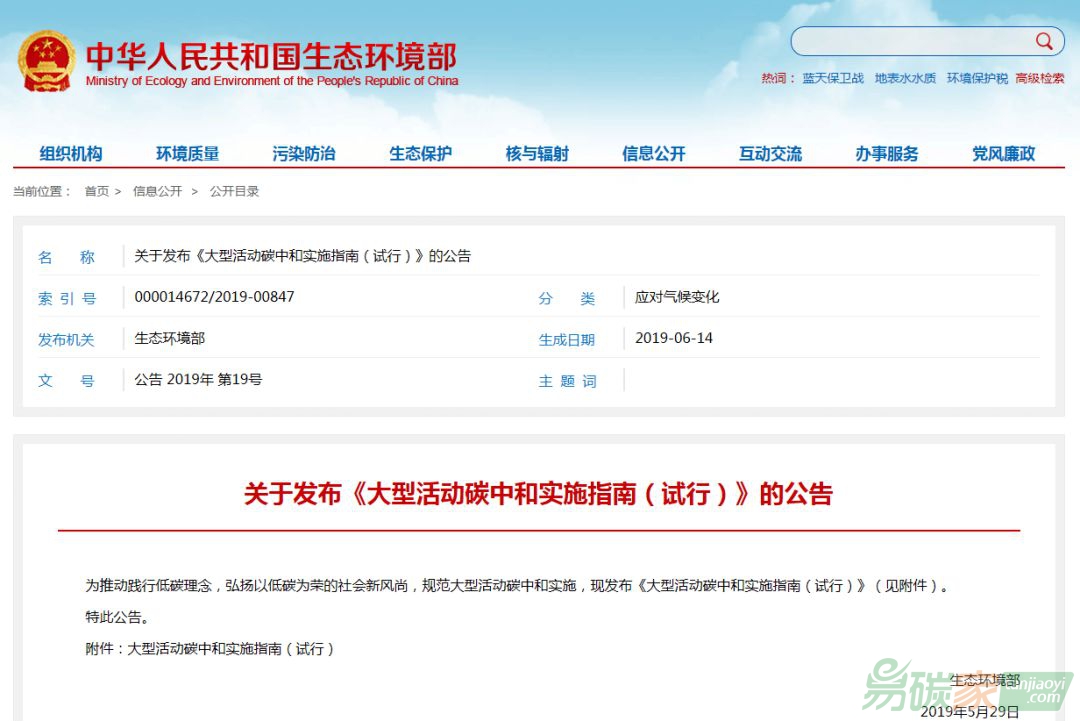
Task: Select 信息公开 in the navigation bar
Action: tap(654, 153)
